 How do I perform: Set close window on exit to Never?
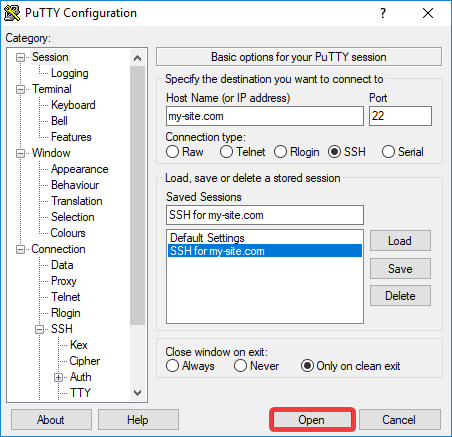pos(240,366)
